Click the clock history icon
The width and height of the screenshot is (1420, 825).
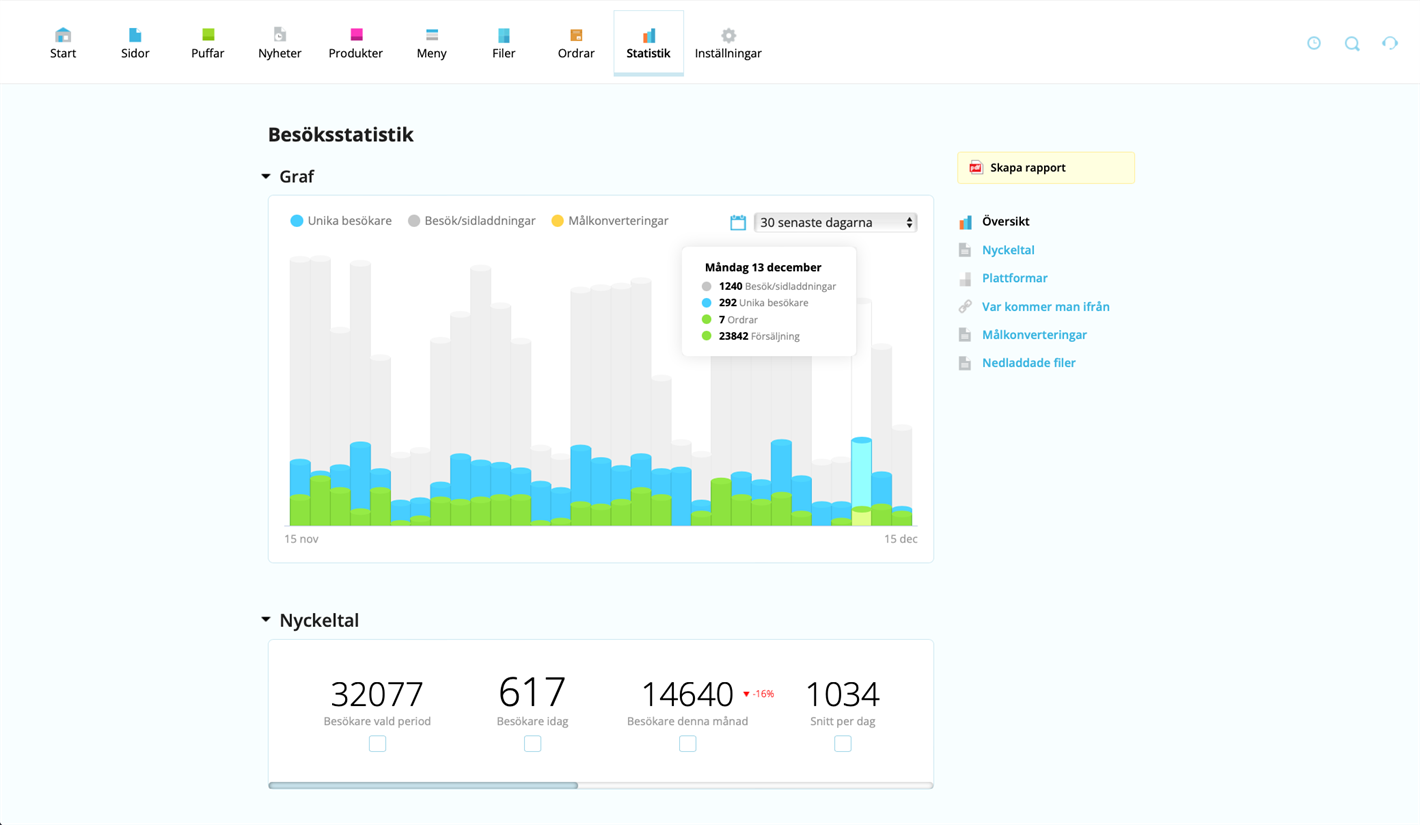pyautogui.click(x=1314, y=43)
